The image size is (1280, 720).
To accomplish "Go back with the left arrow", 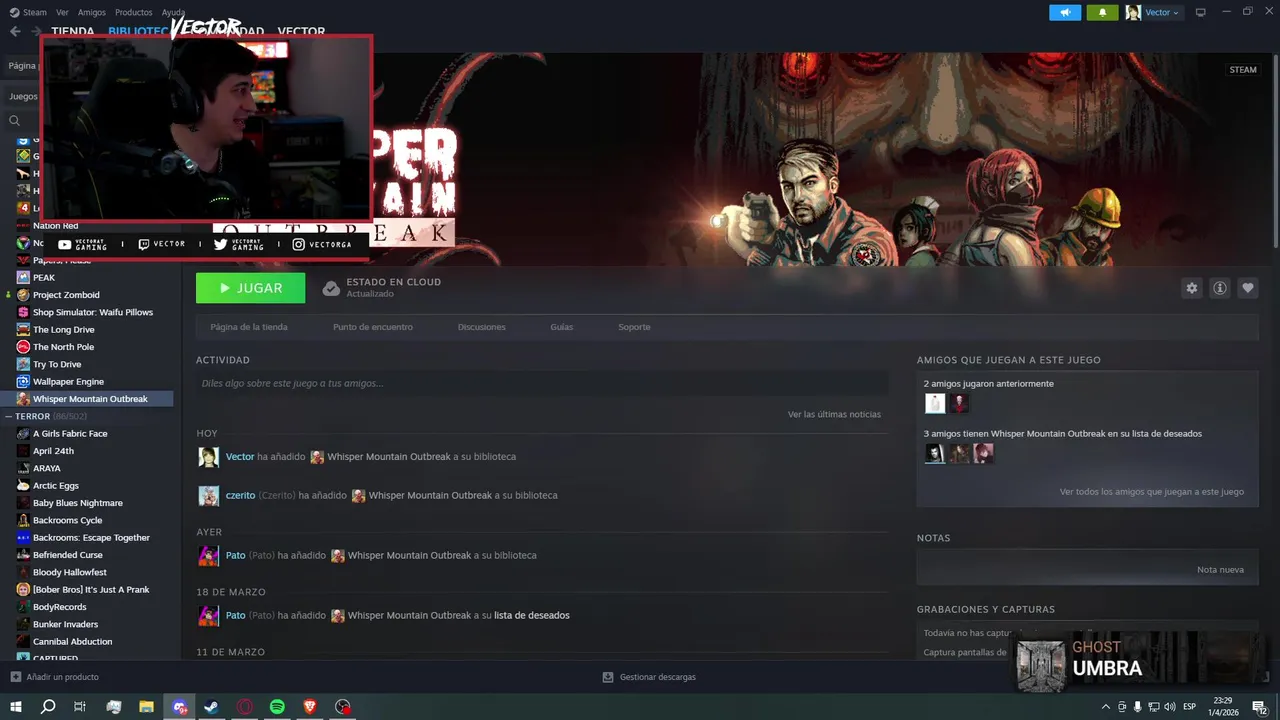I will click(15, 31).
